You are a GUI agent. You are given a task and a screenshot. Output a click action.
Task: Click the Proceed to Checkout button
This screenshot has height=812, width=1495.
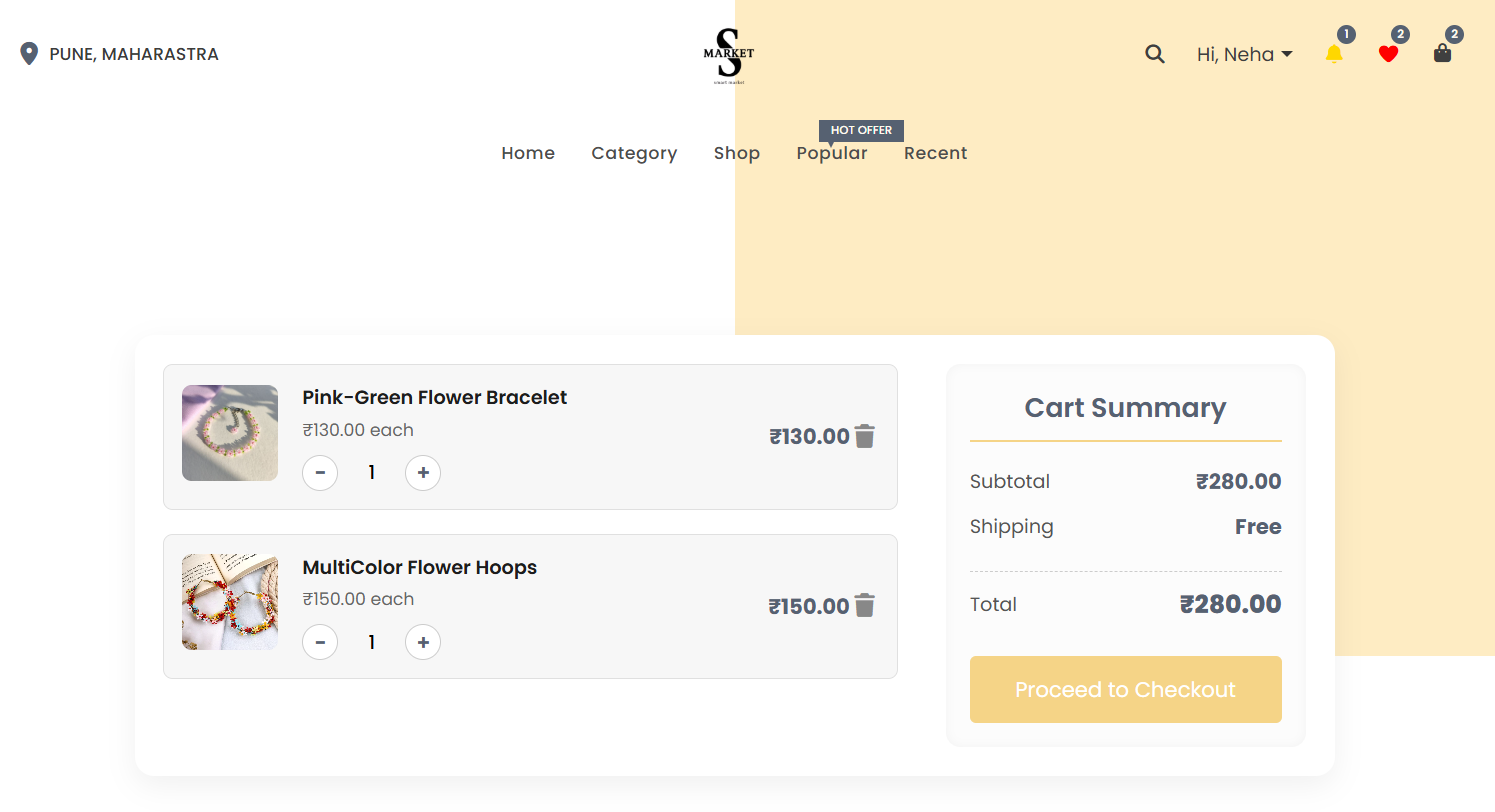(x=1126, y=689)
